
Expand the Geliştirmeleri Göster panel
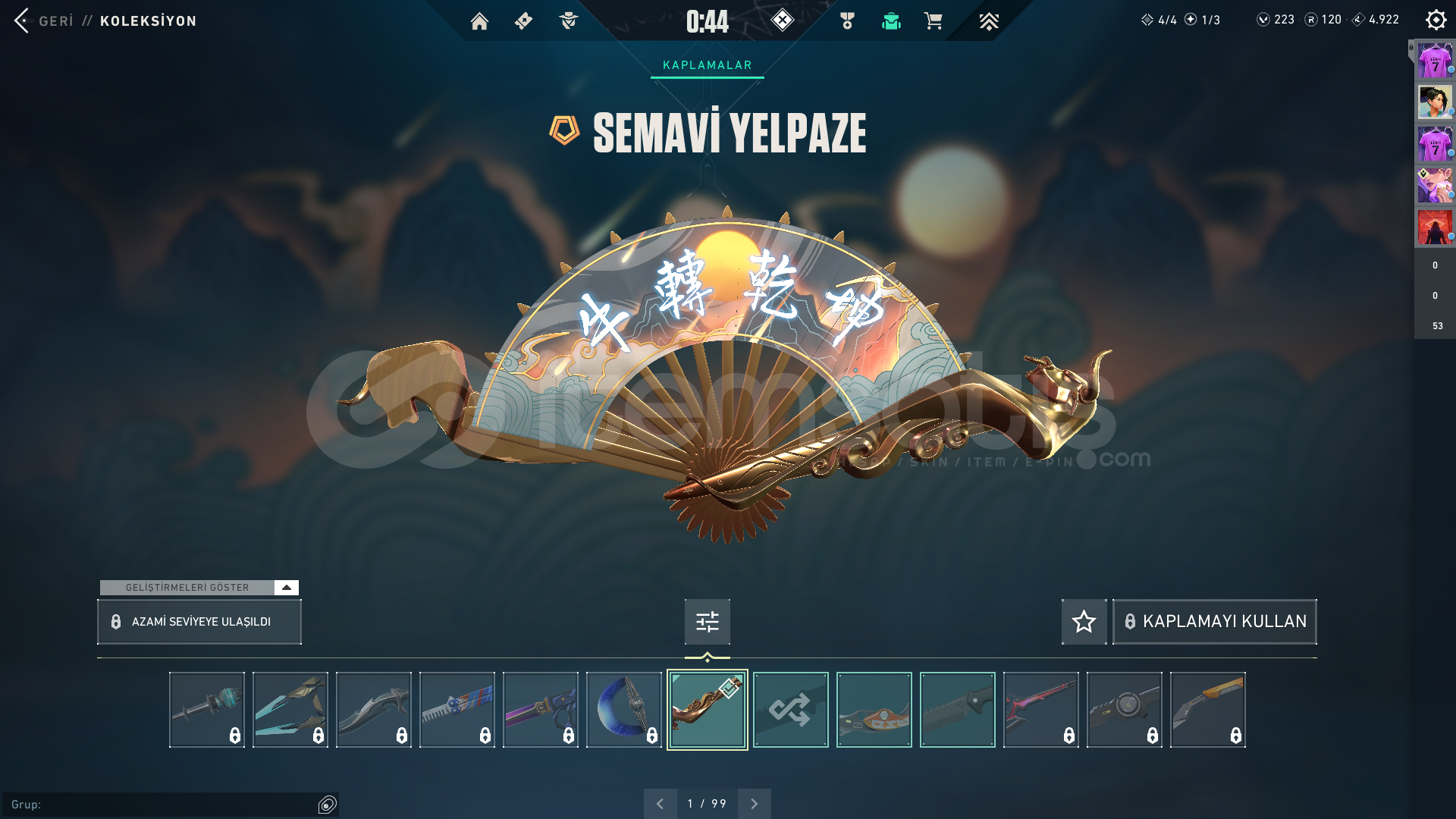tap(199, 588)
